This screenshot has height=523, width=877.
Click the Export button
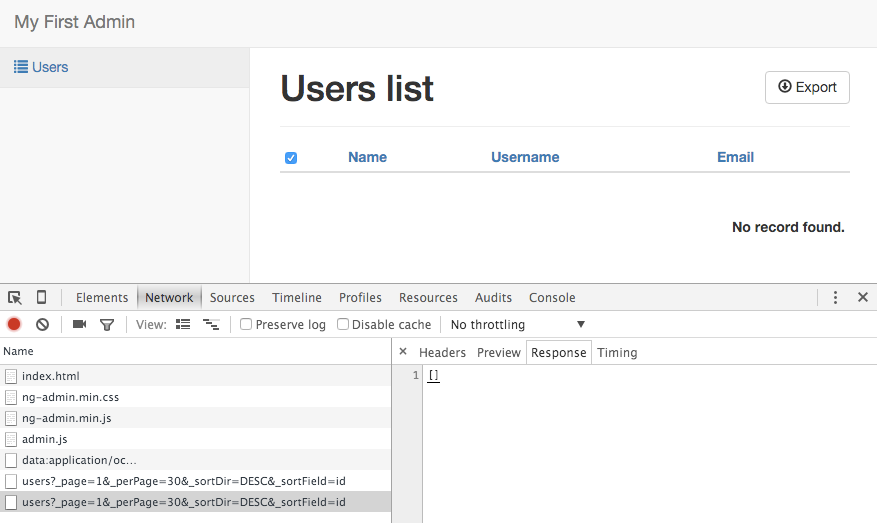point(807,87)
